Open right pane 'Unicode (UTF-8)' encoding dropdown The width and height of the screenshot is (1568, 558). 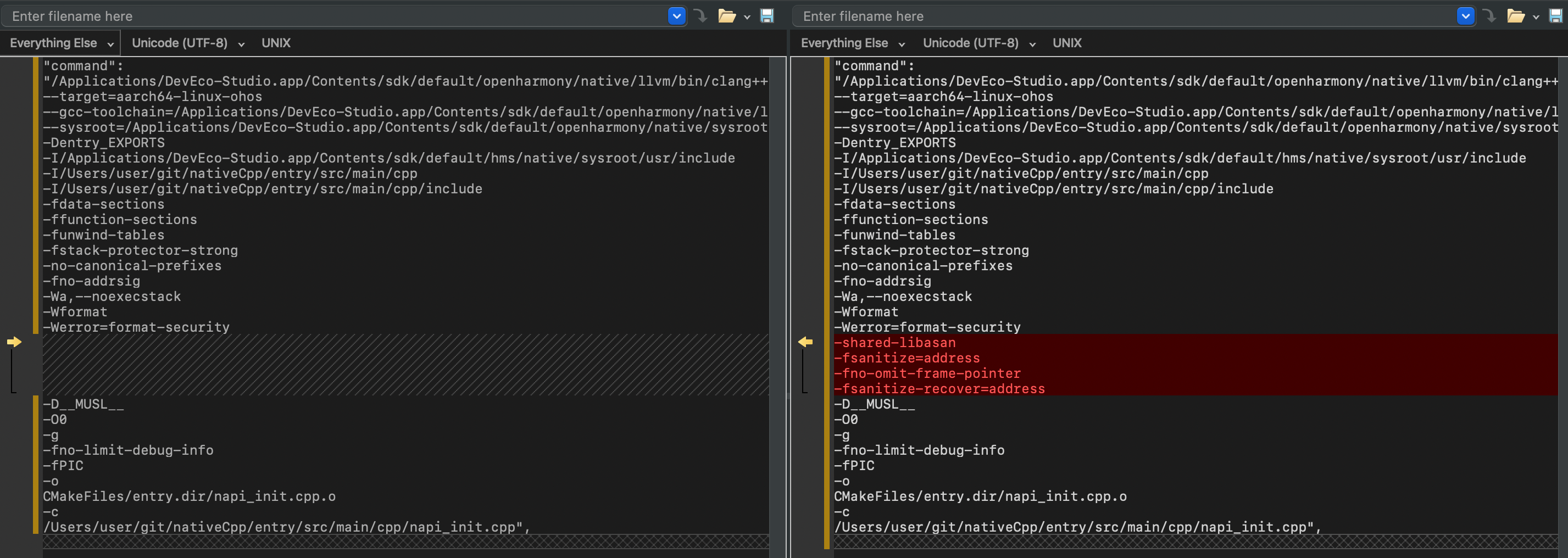(978, 43)
